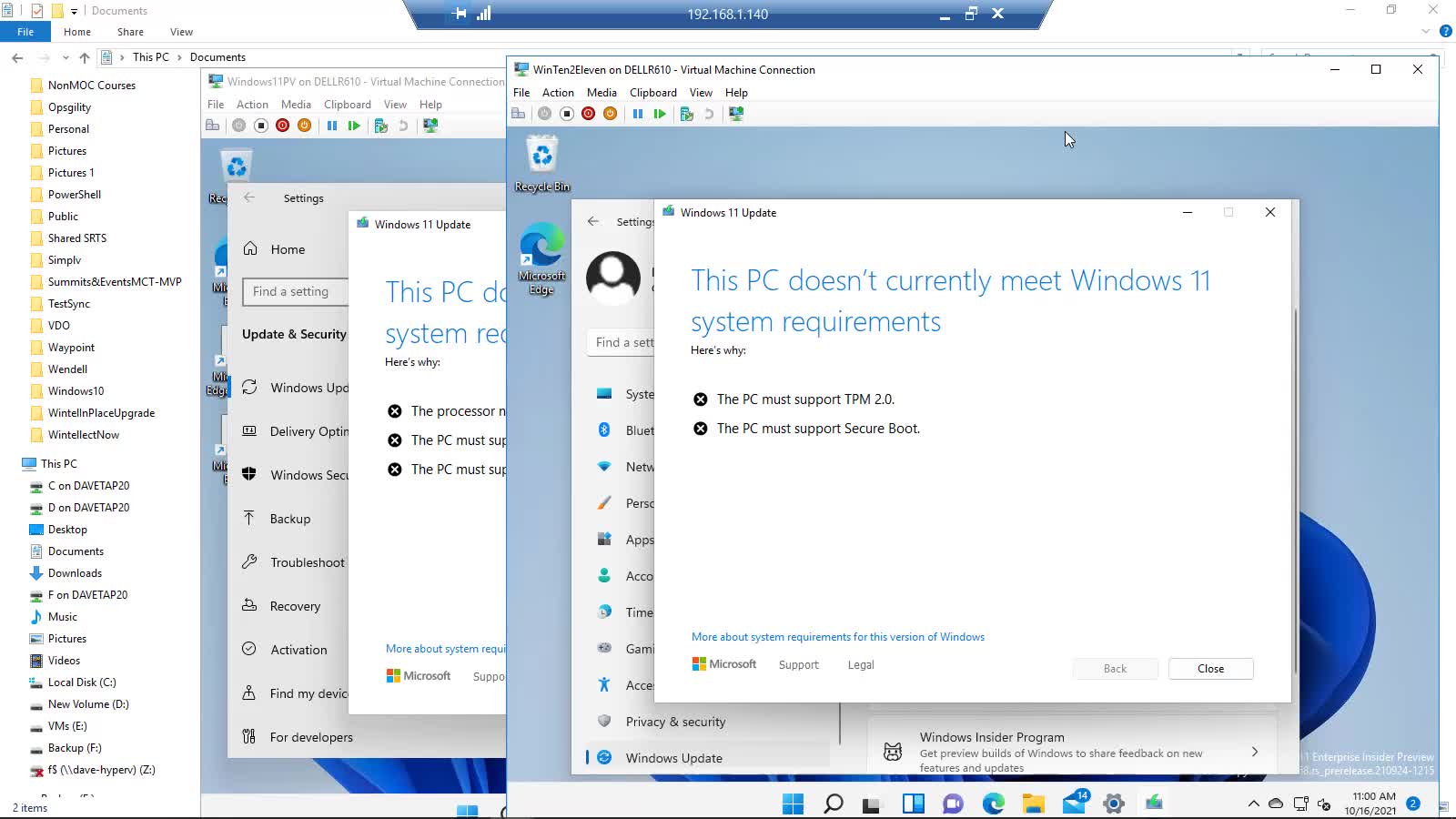The width and height of the screenshot is (1456, 819).
Task: Open Media menu in WinTenEleven window
Action: pos(602,93)
